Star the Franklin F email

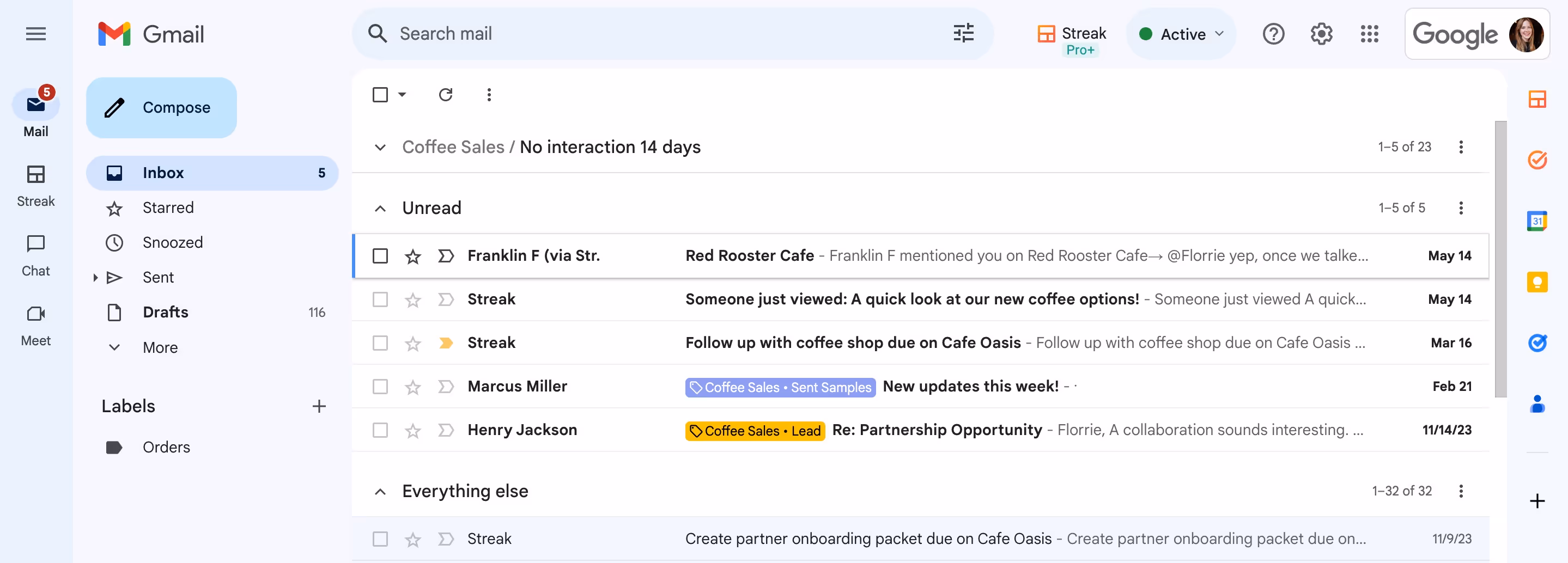[412, 256]
